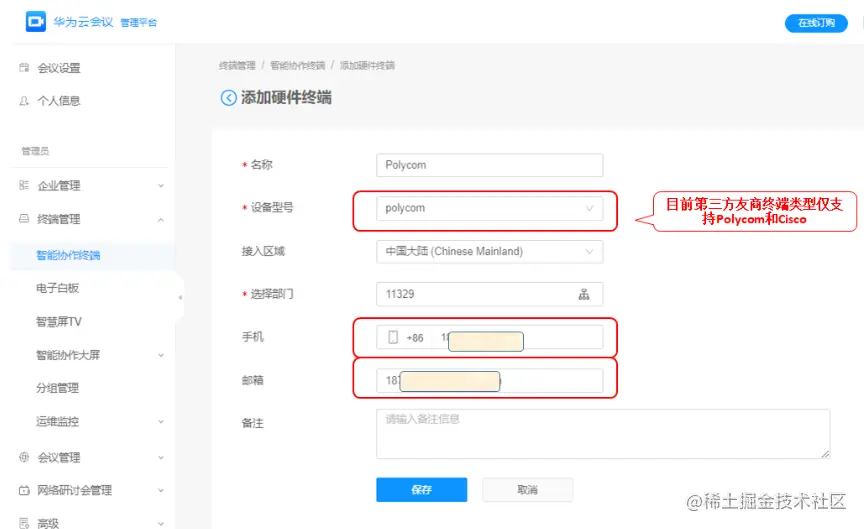The image size is (864, 529).
Task: Click the 企业管理 sidebar icon
Action: (24, 185)
